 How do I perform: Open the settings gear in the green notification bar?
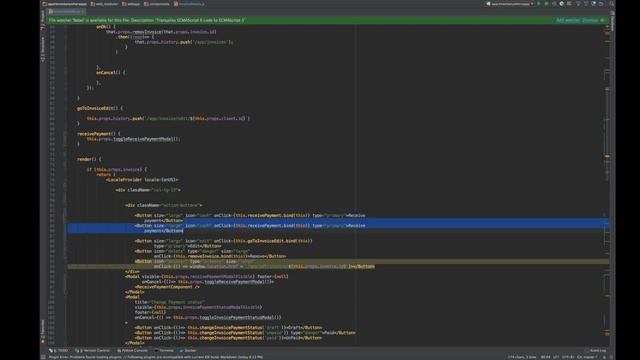(x=603, y=20)
